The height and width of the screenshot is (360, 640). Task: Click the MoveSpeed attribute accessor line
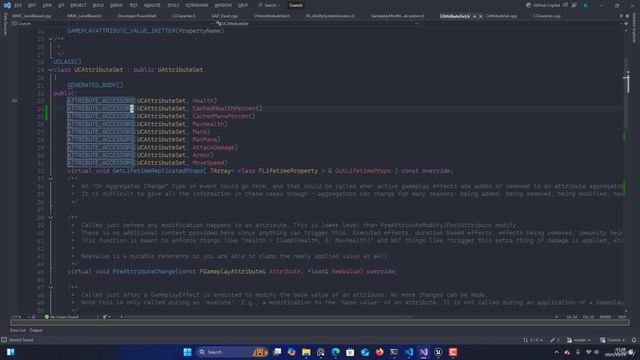click(x=147, y=163)
